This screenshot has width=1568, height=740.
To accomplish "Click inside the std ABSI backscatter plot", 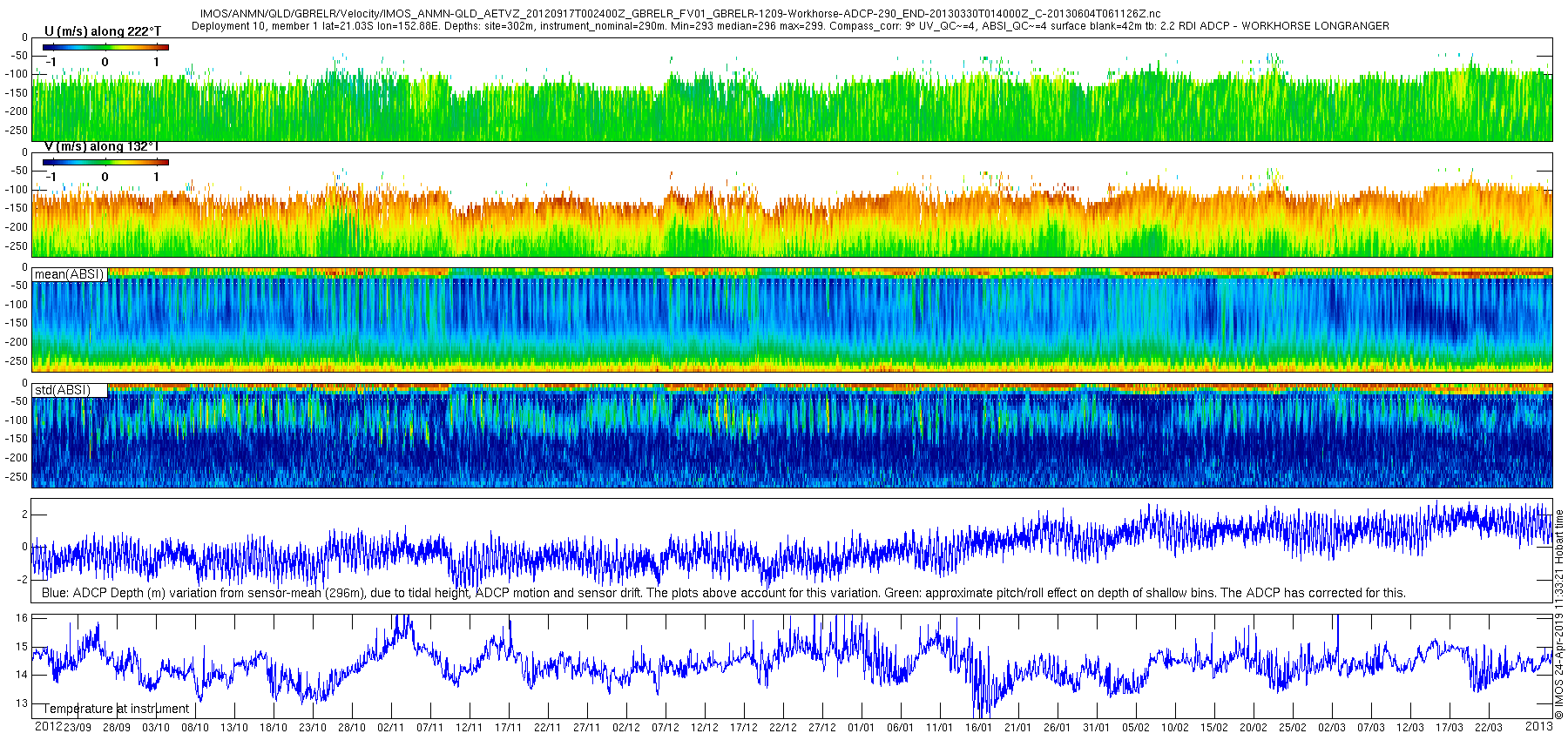I will point(792,435).
